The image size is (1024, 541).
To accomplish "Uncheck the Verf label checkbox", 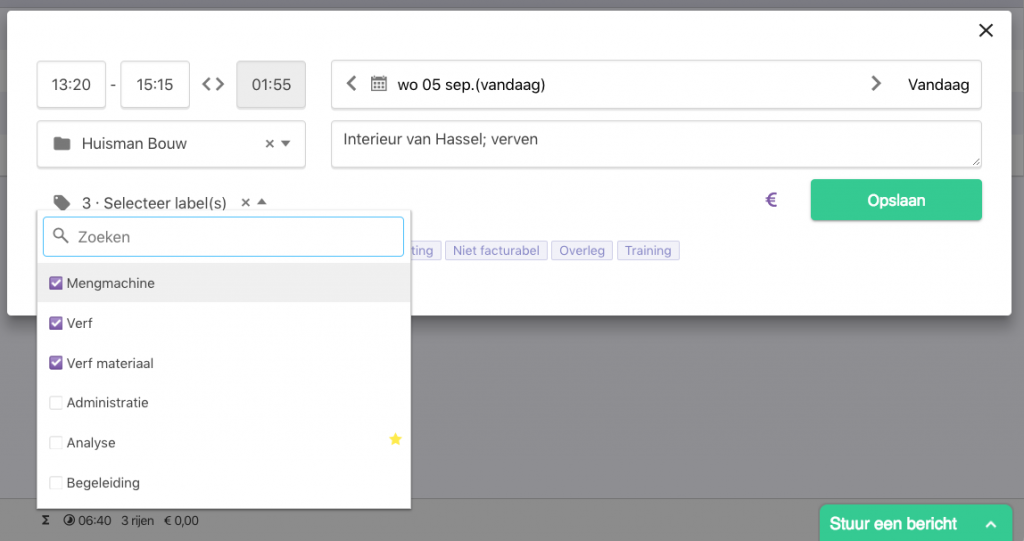I will click(56, 323).
